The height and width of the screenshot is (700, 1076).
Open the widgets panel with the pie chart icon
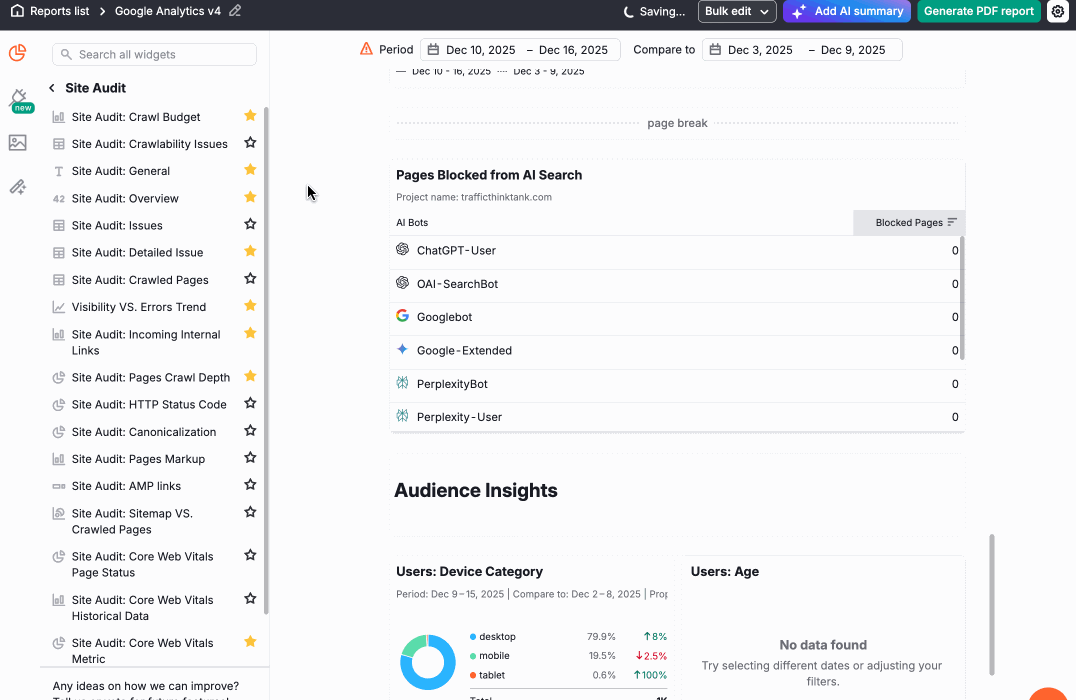click(x=17, y=53)
